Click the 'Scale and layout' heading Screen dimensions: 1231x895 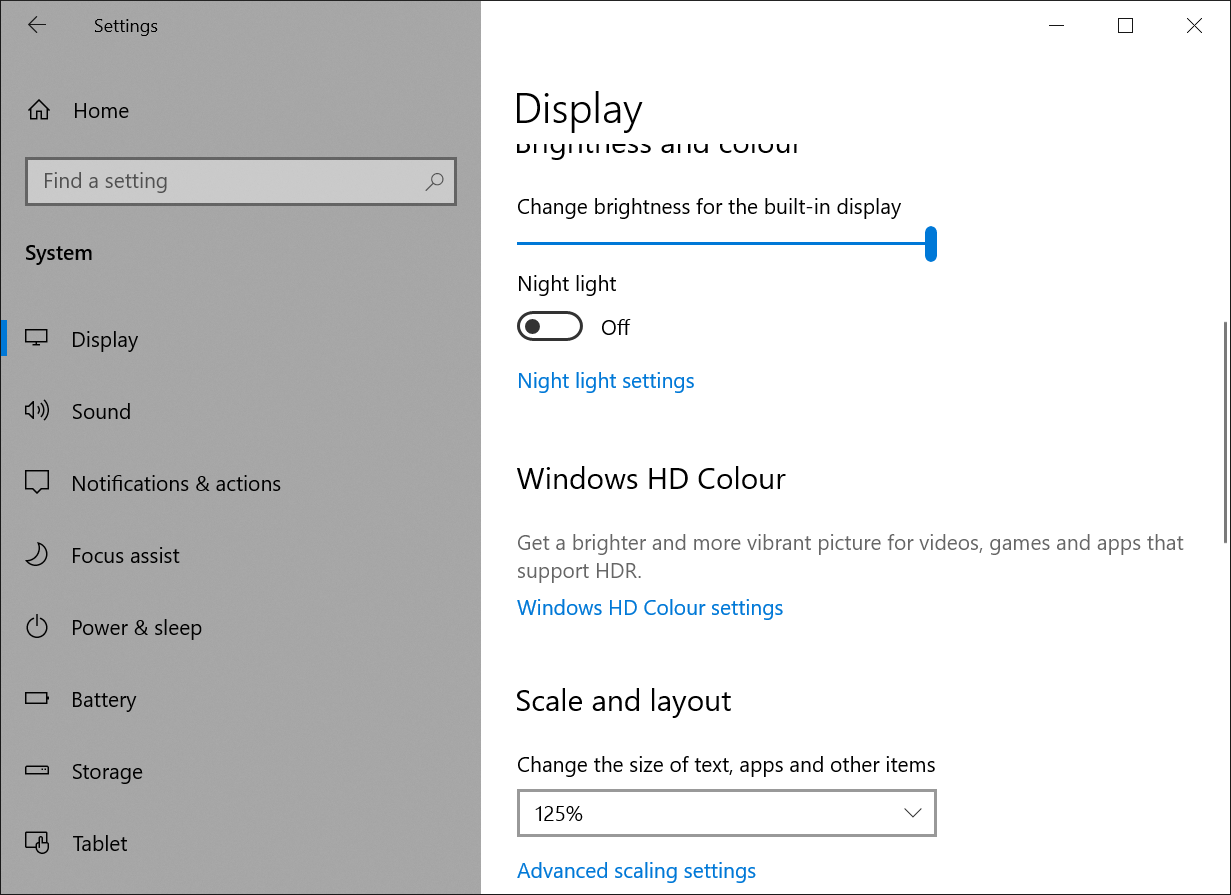[624, 701]
